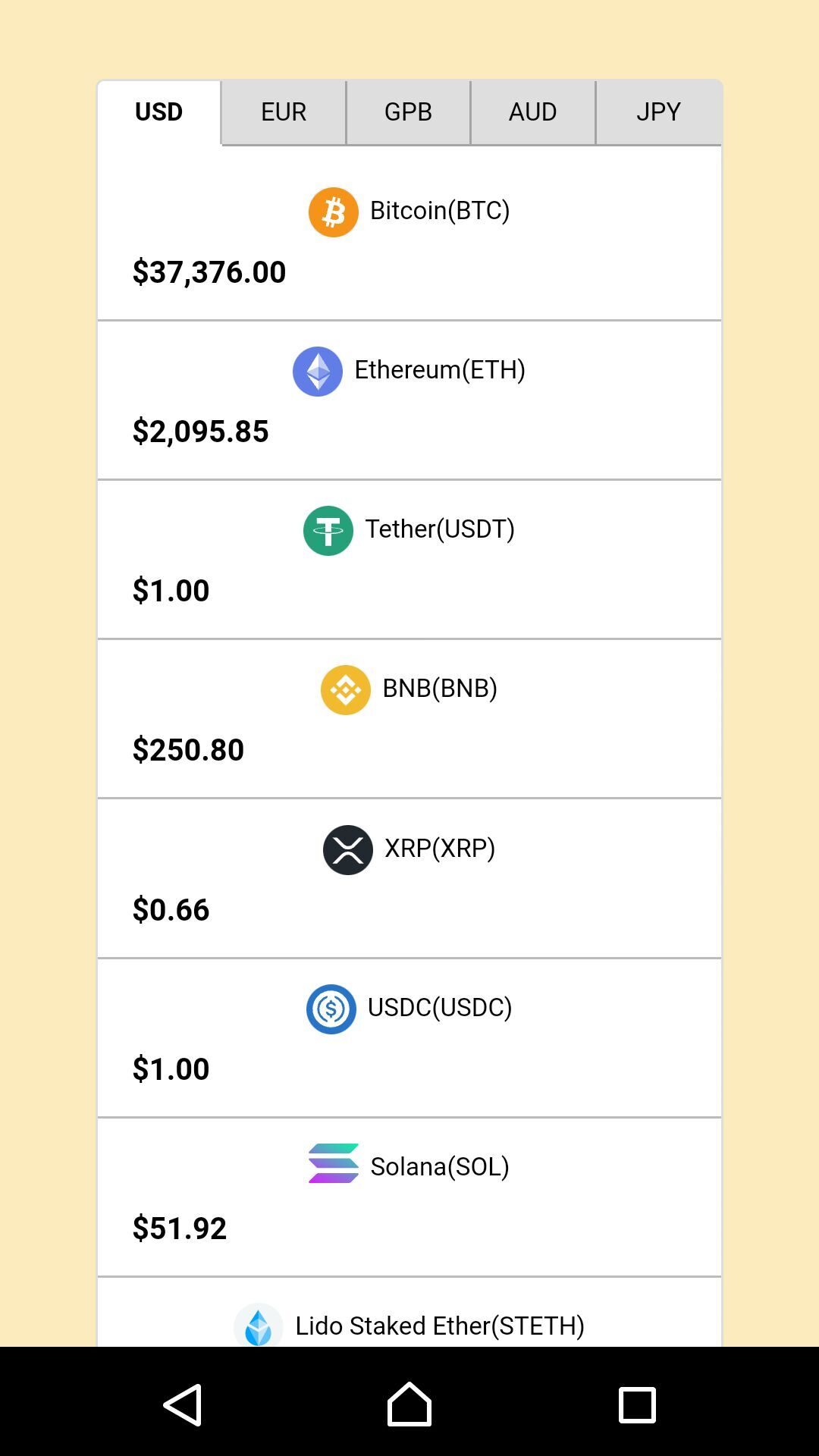This screenshot has width=819, height=1456.
Task: Tap the Bitcoin orange logo icon
Action: coord(333,212)
